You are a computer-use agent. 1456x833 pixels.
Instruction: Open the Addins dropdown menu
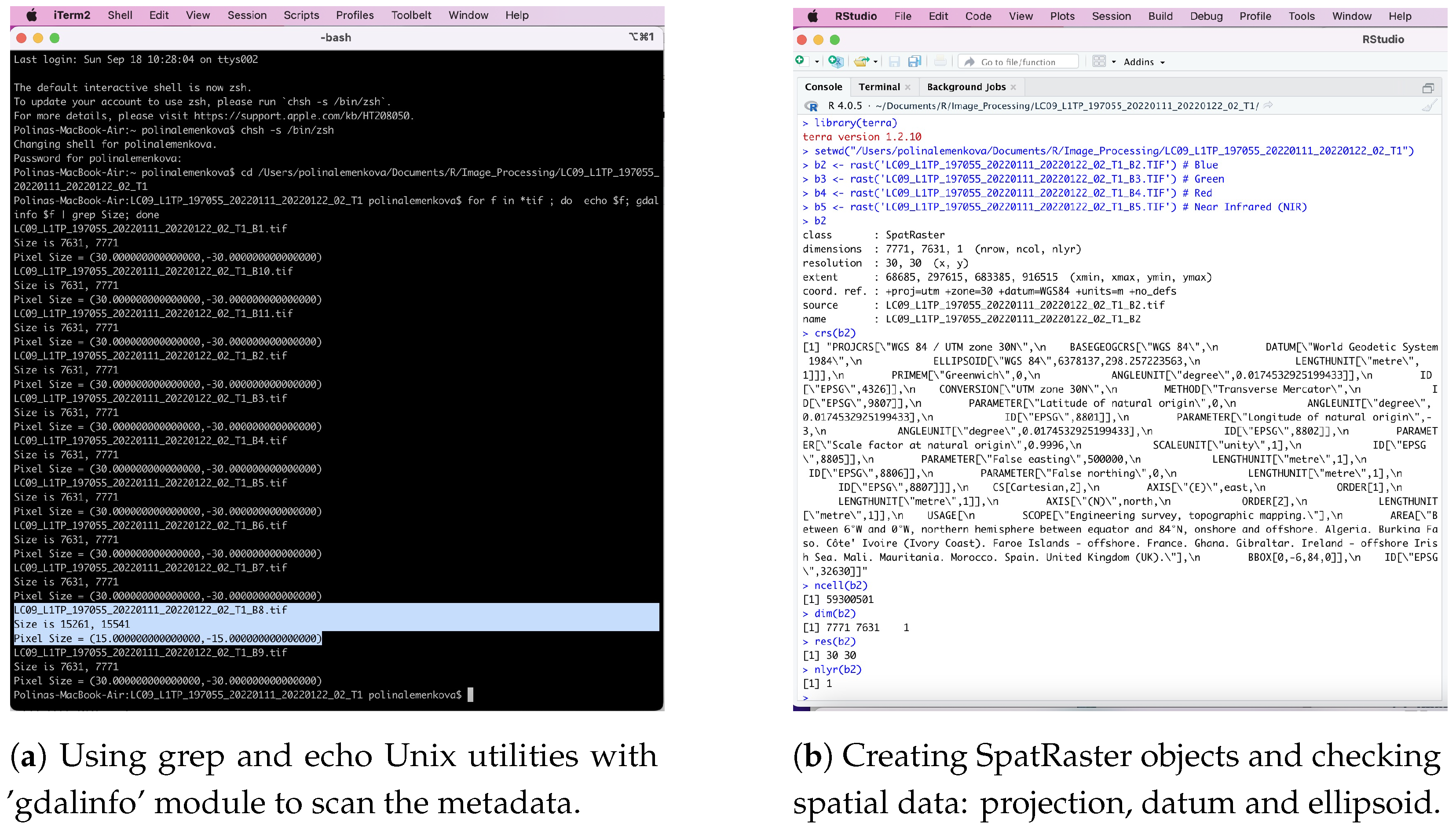[x=1144, y=62]
